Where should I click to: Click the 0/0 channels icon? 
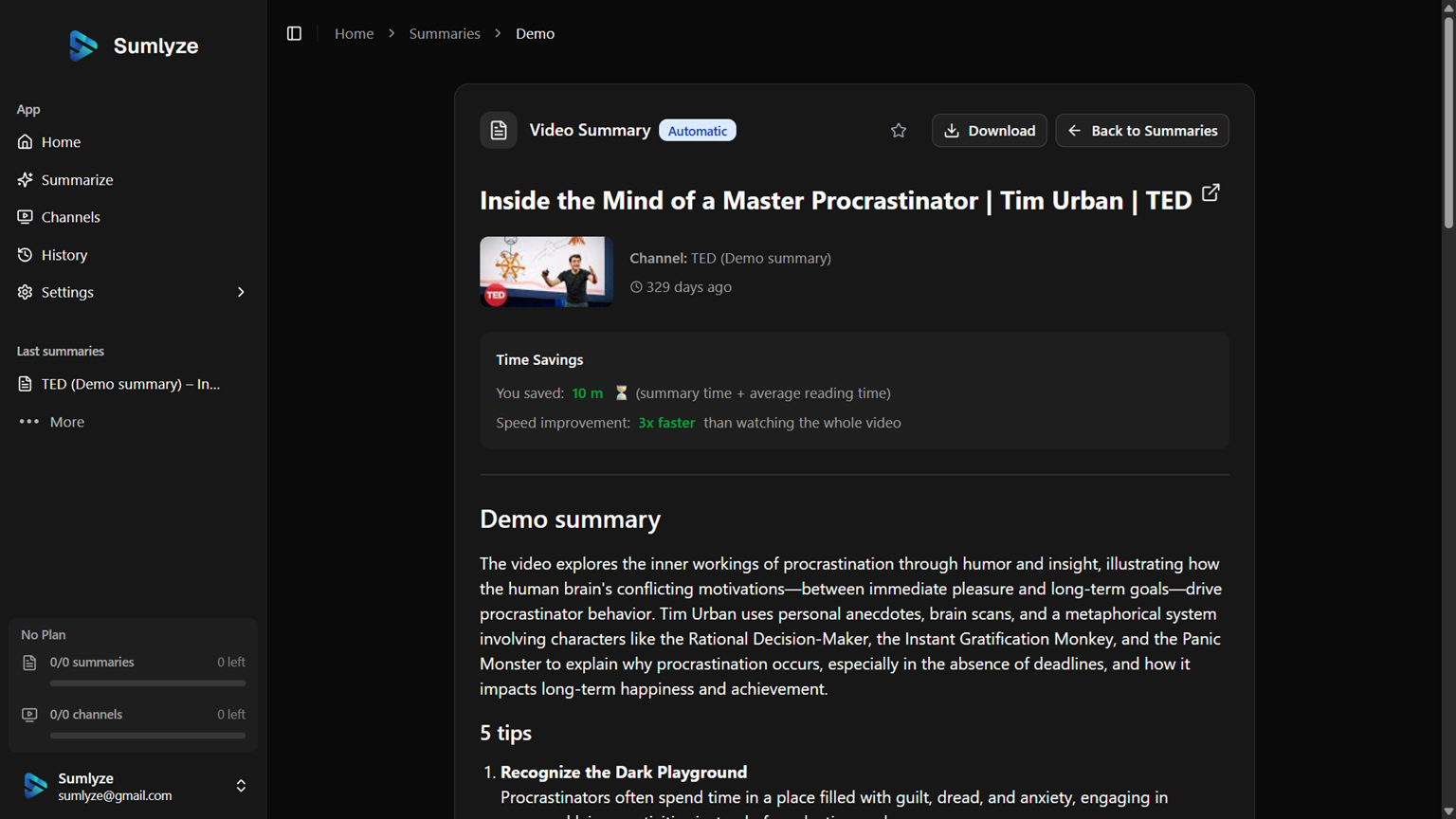coord(29,715)
